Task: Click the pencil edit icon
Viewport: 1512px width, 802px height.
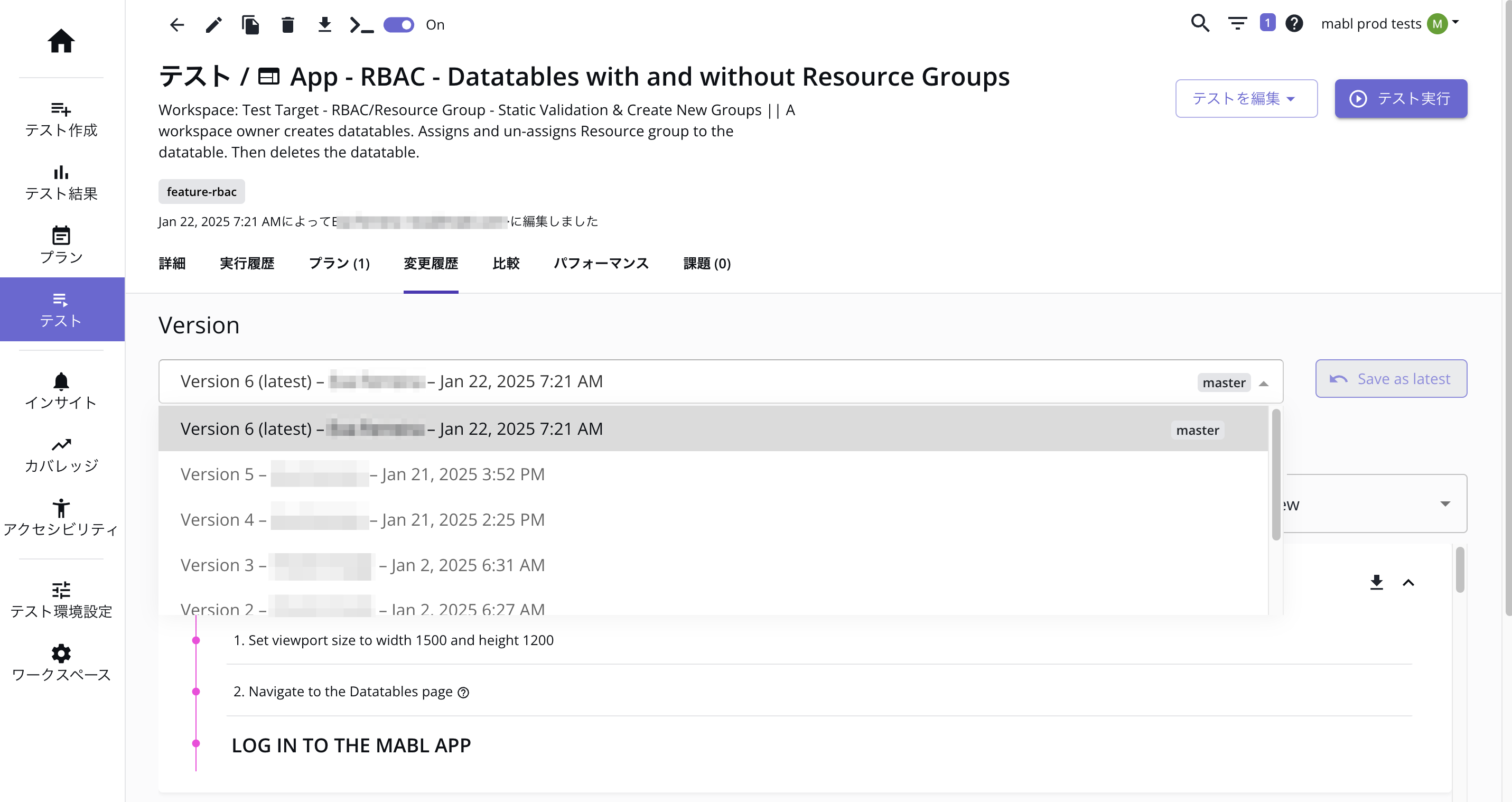Action: tap(213, 25)
